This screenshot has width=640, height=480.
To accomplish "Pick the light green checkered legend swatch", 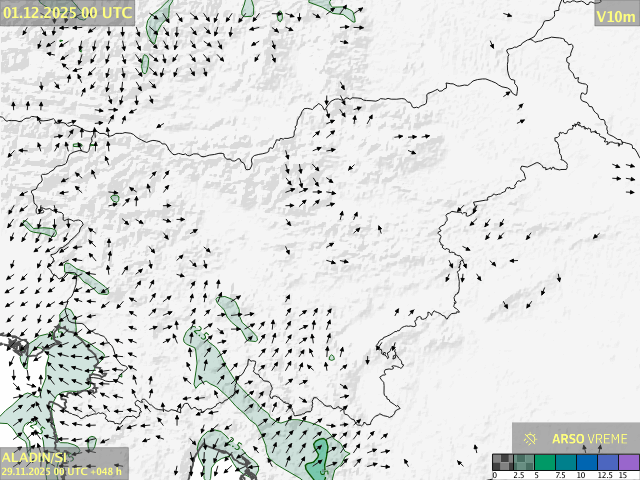I will click(x=523, y=461).
